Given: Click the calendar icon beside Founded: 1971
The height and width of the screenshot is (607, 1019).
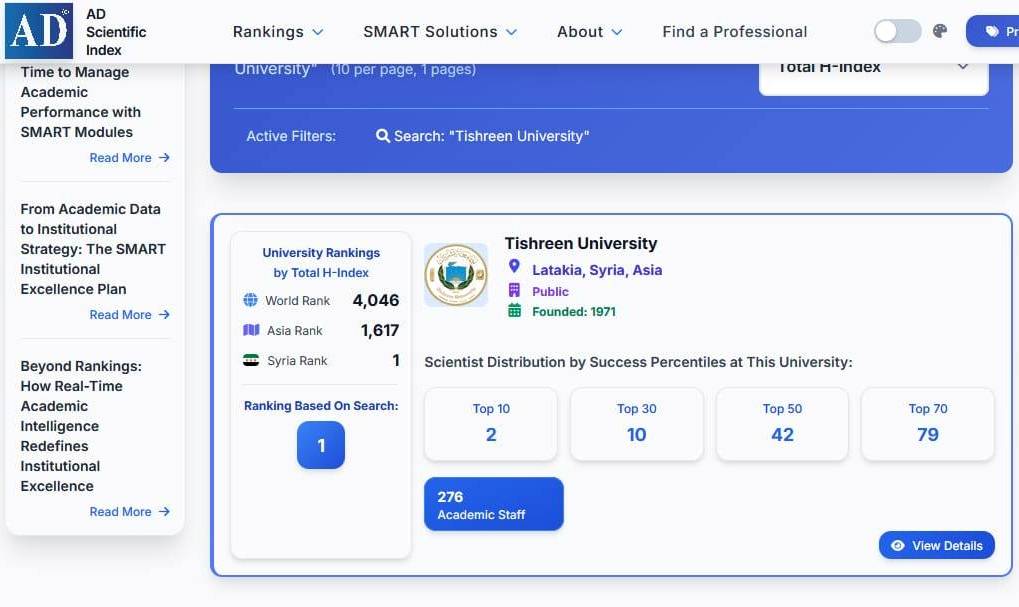Looking at the screenshot, I should point(516,311).
